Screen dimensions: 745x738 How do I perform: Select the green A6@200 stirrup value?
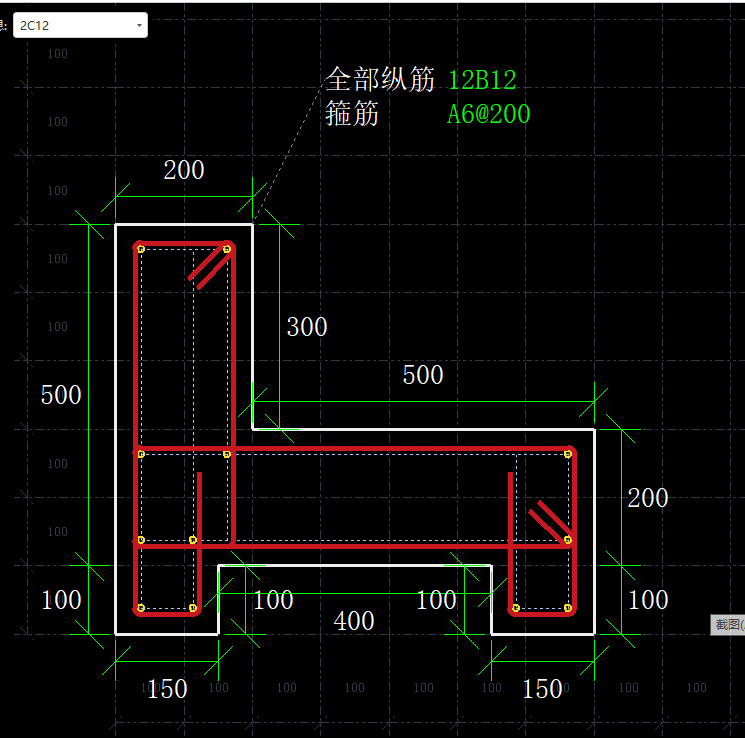point(488,114)
